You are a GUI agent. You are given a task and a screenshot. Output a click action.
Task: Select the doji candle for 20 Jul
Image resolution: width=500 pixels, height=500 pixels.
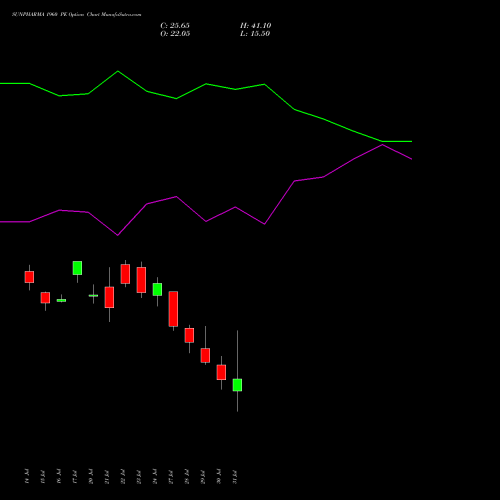93,295
